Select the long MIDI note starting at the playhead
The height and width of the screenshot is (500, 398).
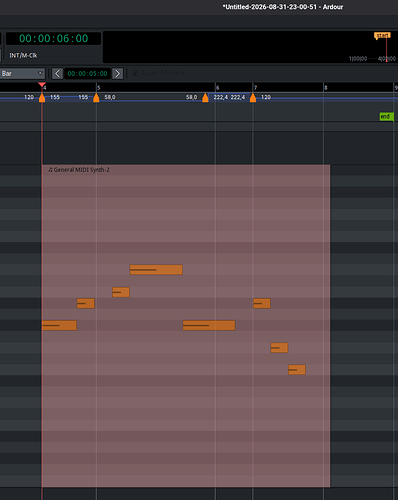point(59,325)
